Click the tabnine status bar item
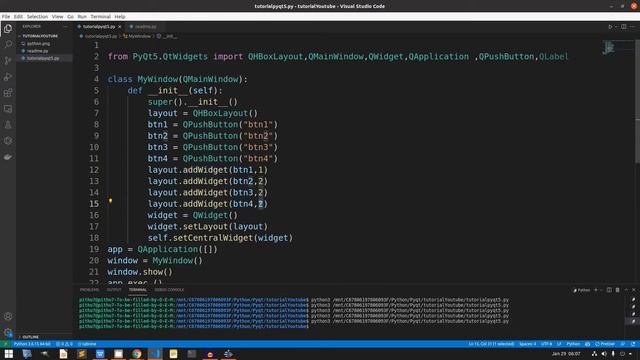 click(x=87, y=344)
